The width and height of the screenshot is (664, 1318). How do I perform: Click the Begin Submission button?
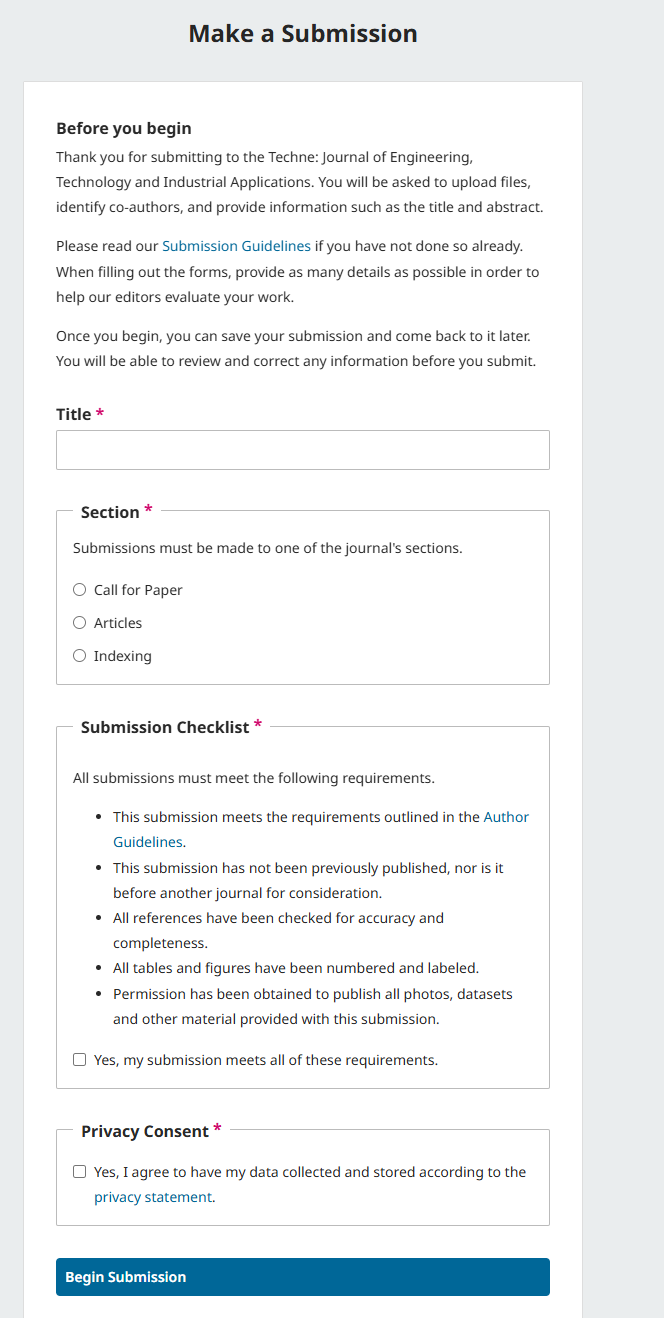(303, 1277)
